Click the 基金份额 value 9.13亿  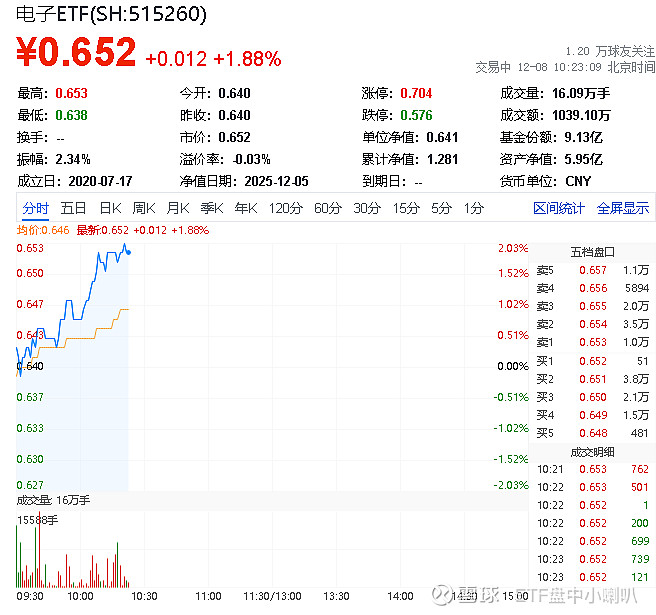[583, 137]
